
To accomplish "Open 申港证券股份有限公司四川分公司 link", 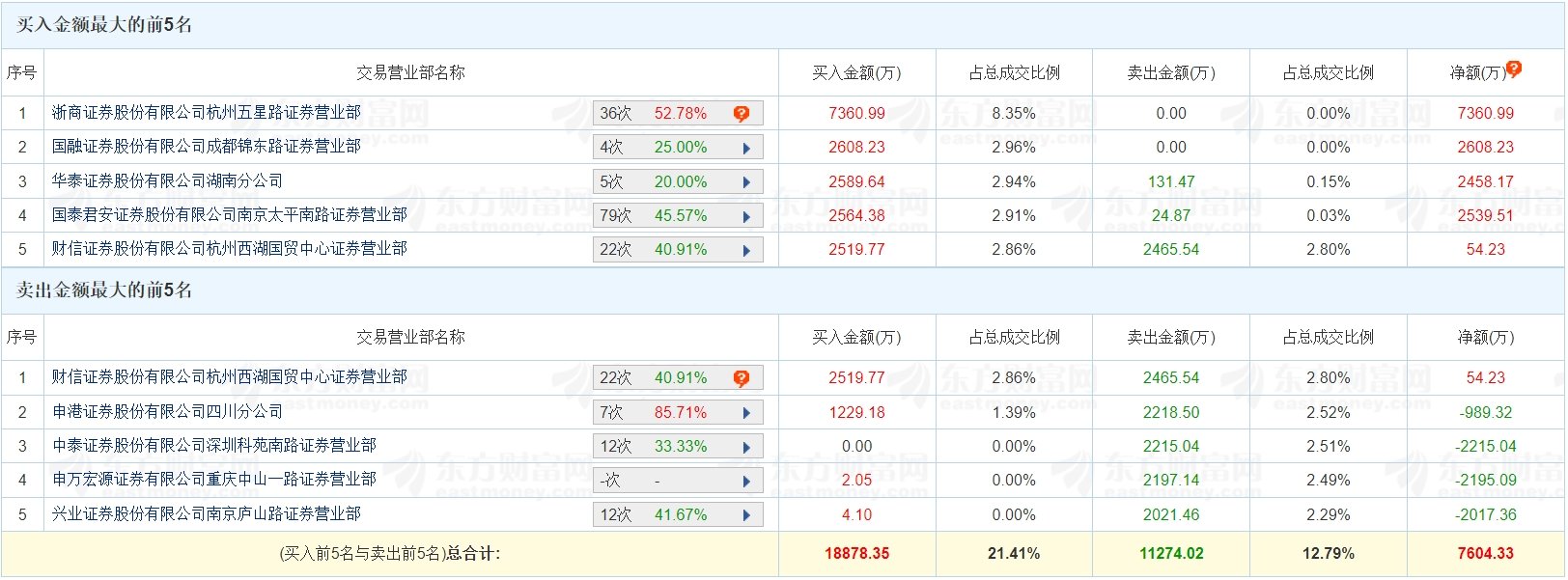I will 168,412.
